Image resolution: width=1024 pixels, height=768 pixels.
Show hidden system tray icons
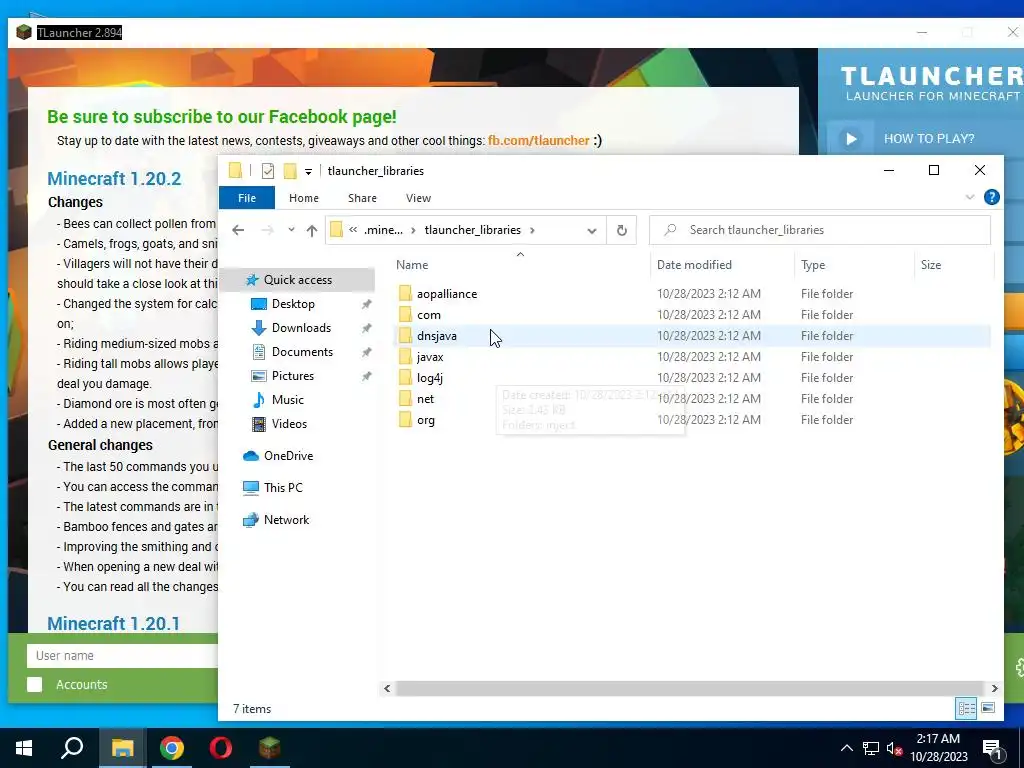point(846,748)
